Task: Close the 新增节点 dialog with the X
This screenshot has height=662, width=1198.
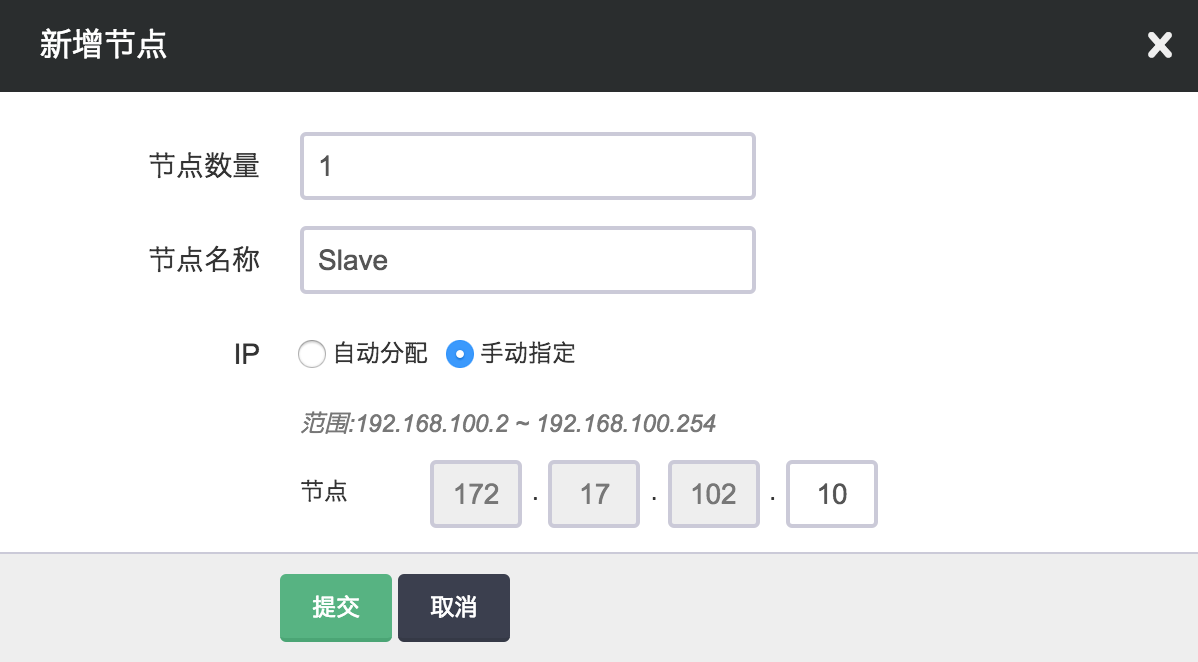Action: (1159, 45)
